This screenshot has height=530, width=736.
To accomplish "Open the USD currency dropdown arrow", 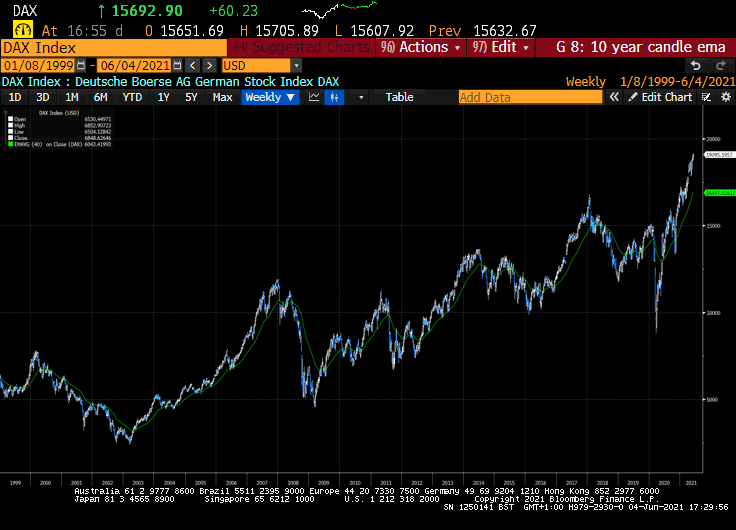I will point(296,65).
